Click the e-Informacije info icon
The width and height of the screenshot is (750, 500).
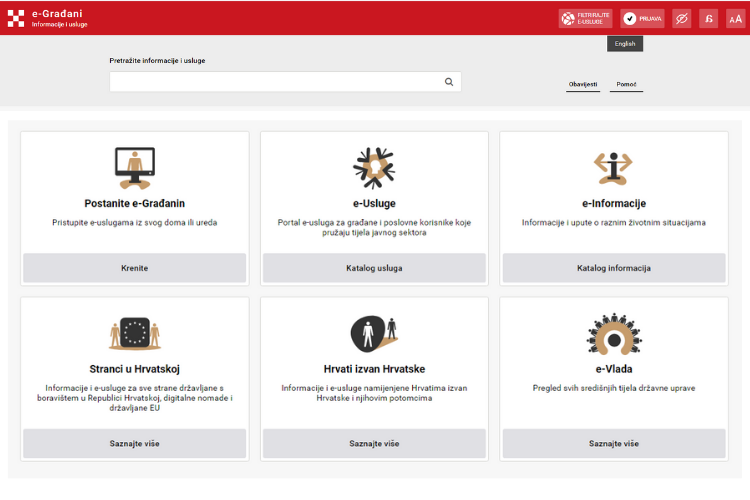[x=613, y=167]
